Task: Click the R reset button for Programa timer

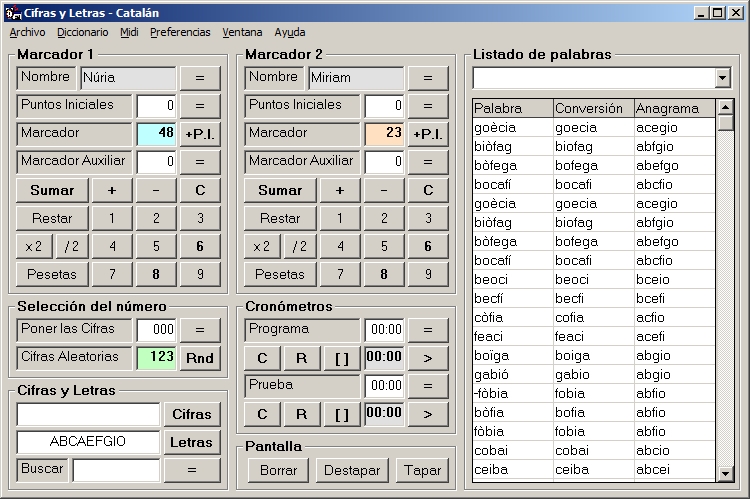Action: tap(300, 358)
